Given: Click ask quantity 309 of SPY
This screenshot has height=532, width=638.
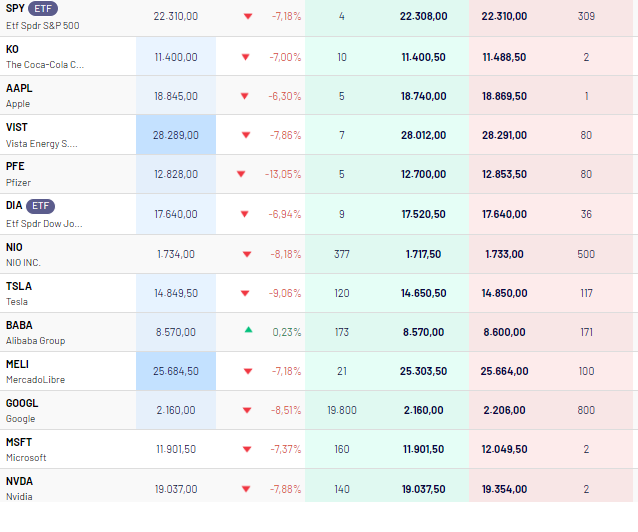Looking at the screenshot, I should tap(586, 16).
